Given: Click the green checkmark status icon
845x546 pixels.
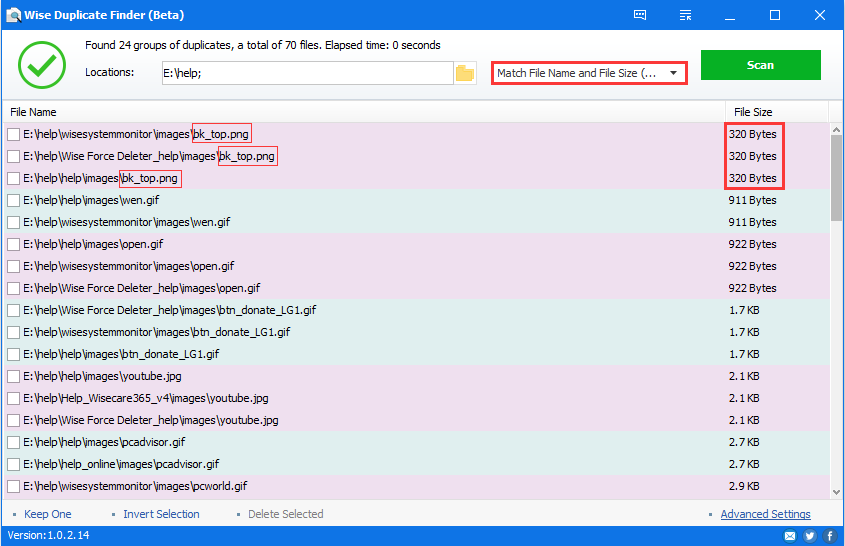Looking at the screenshot, I should click(42, 65).
